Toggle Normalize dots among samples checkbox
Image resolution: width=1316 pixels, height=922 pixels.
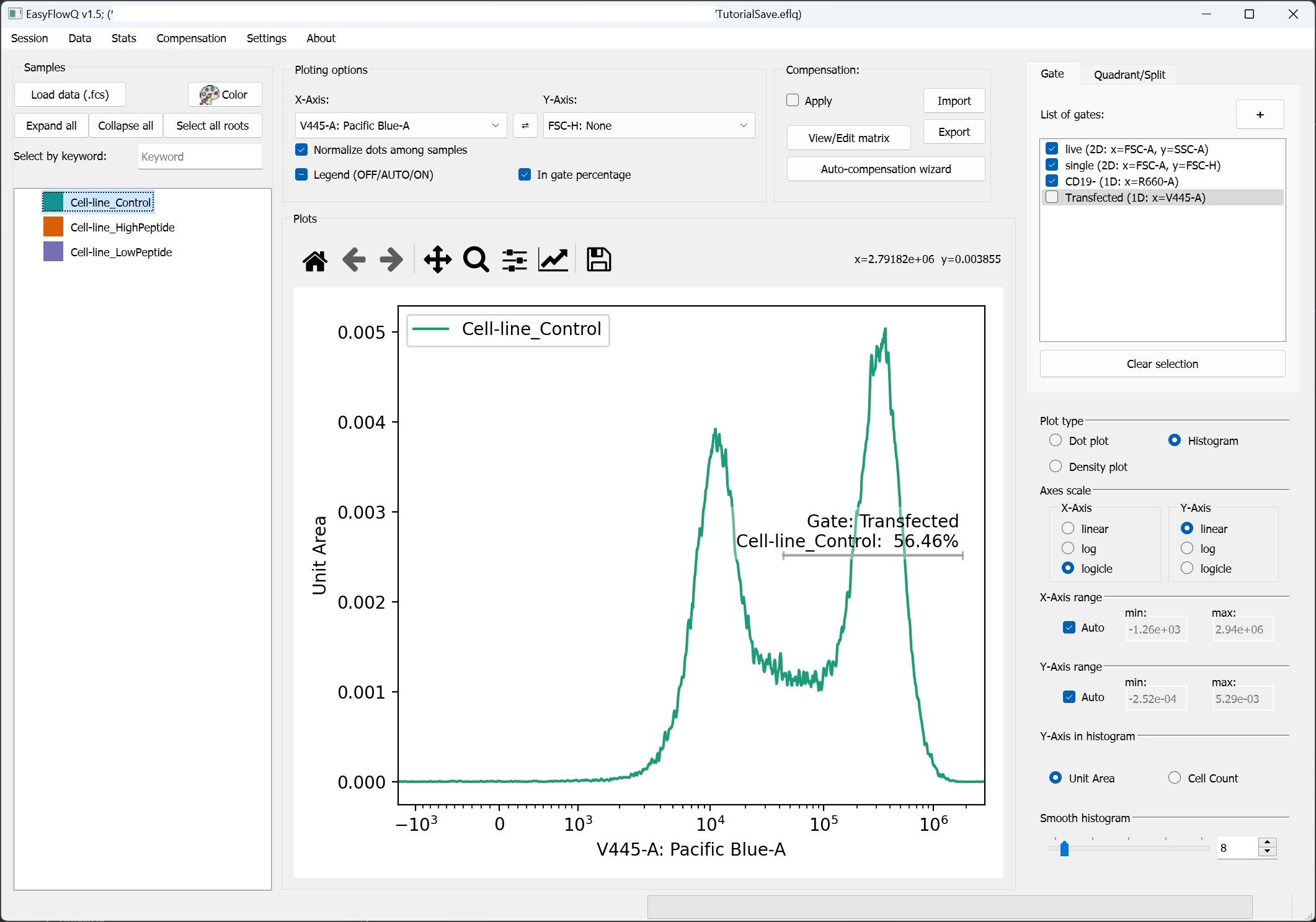point(301,150)
